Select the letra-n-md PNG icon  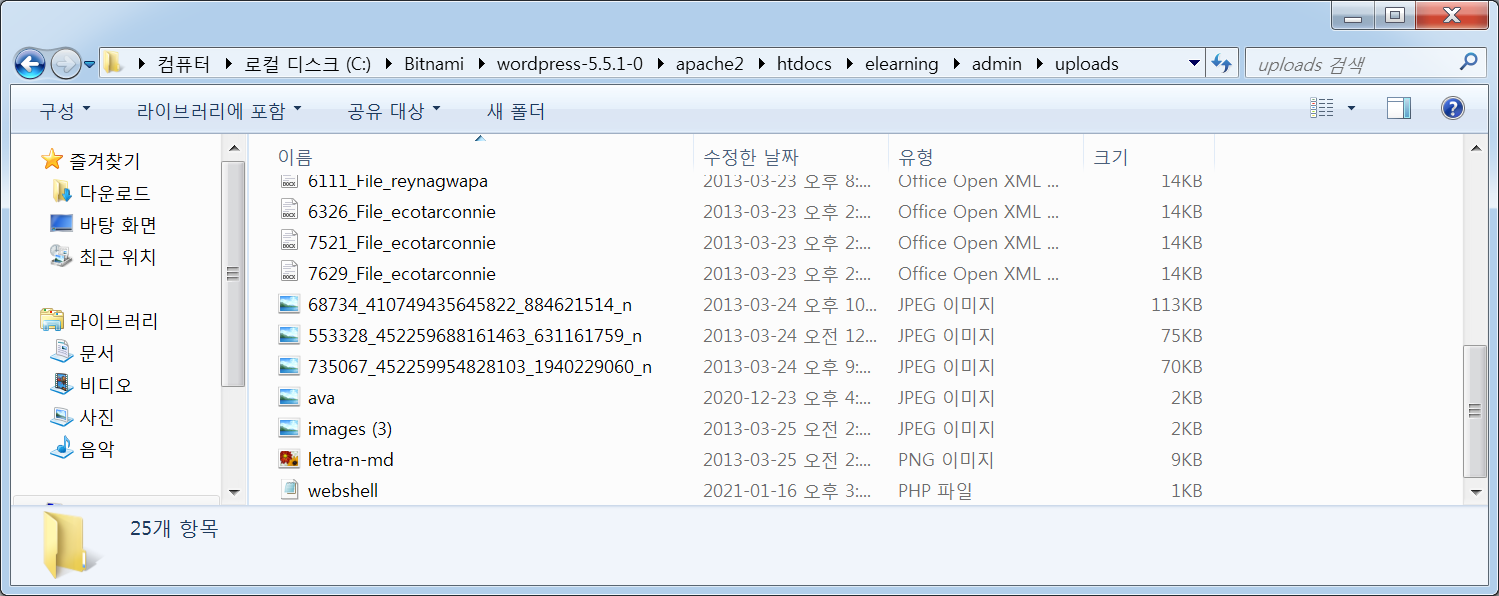click(x=289, y=459)
